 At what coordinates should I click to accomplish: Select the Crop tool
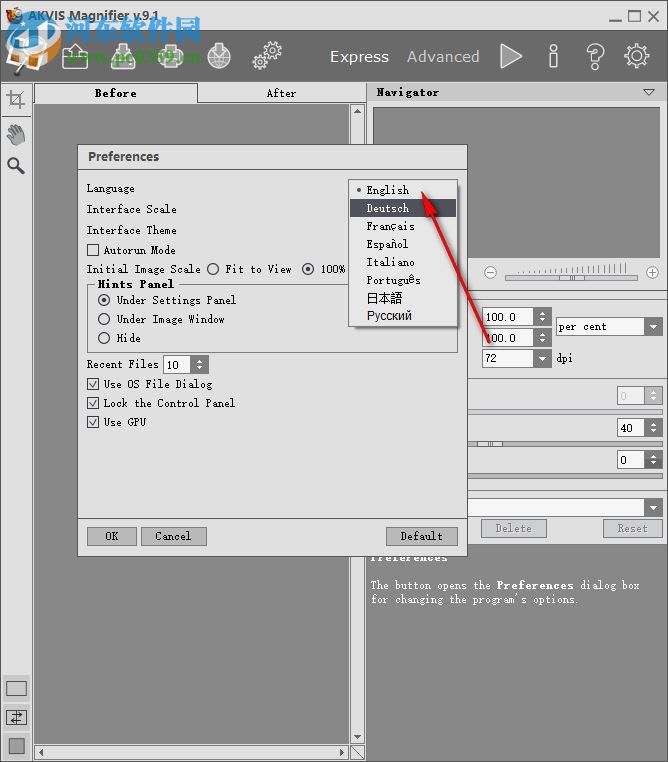16,100
